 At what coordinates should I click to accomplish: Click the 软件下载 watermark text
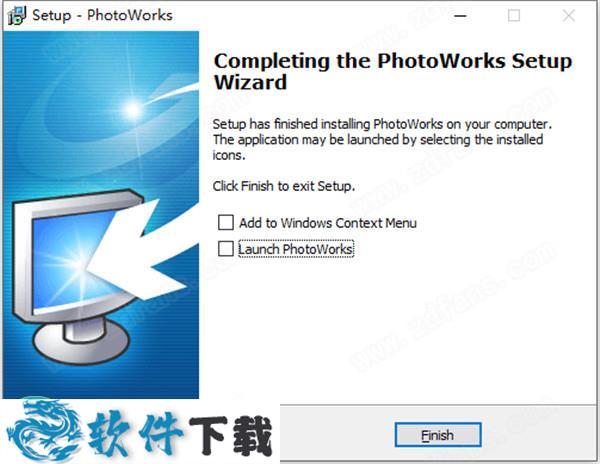pos(180,436)
